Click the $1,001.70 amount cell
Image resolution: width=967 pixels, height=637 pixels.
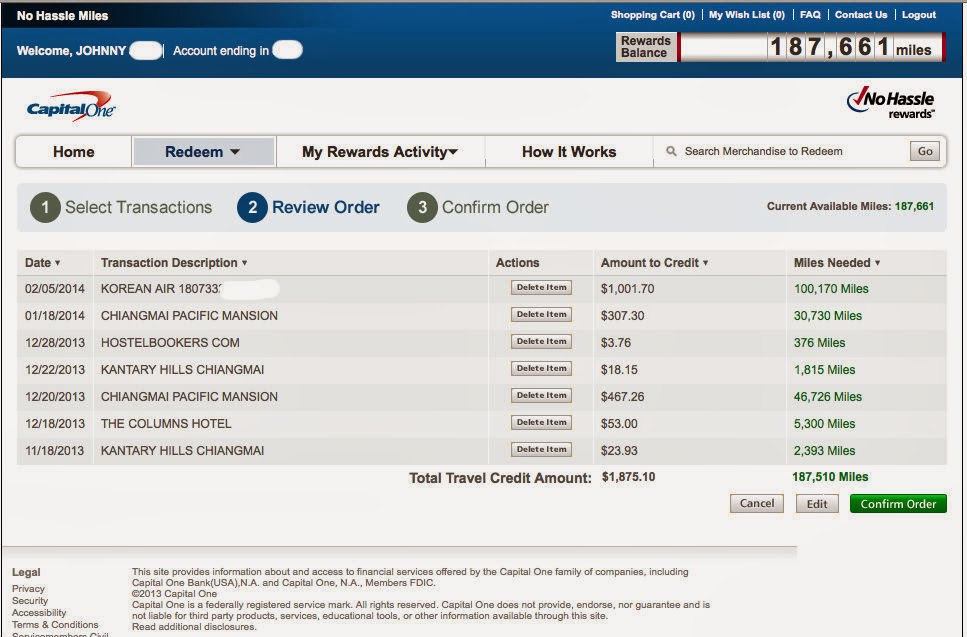coord(627,289)
